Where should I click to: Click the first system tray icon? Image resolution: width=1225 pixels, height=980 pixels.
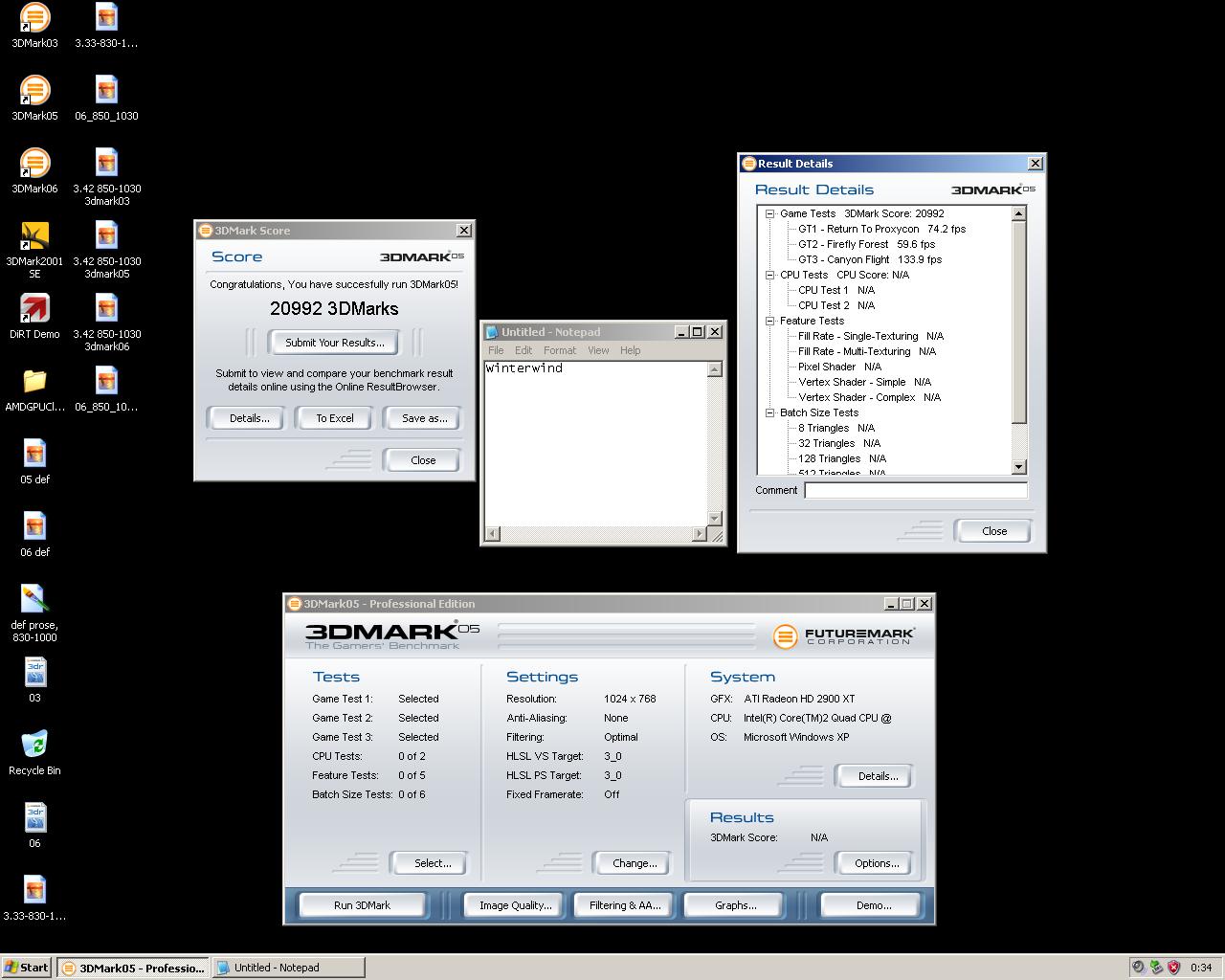1138,968
